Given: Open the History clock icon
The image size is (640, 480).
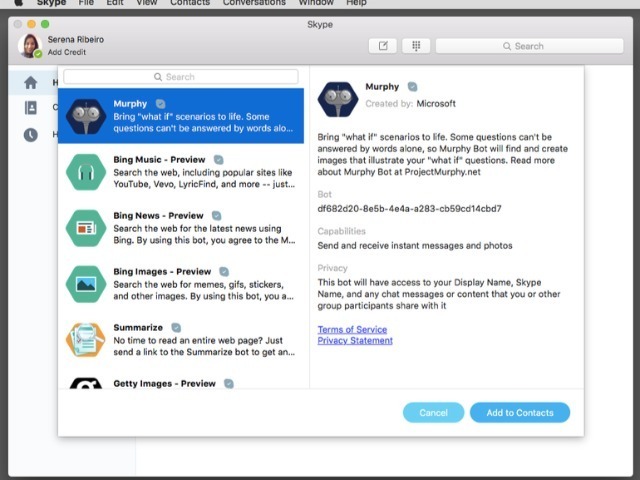Looking at the screenshot, I should (x=31, y=135).
